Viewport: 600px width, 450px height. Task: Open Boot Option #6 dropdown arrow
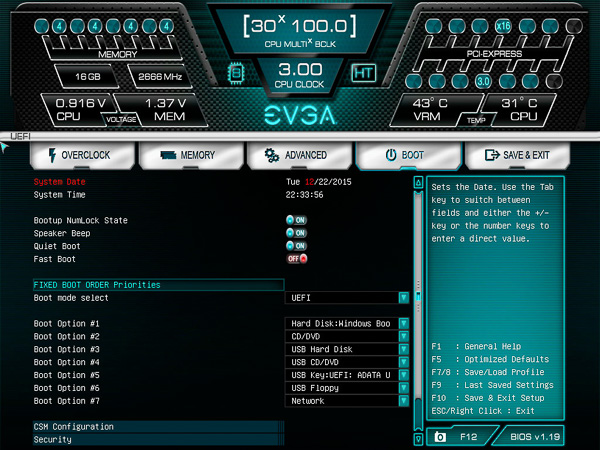point(404,388)
